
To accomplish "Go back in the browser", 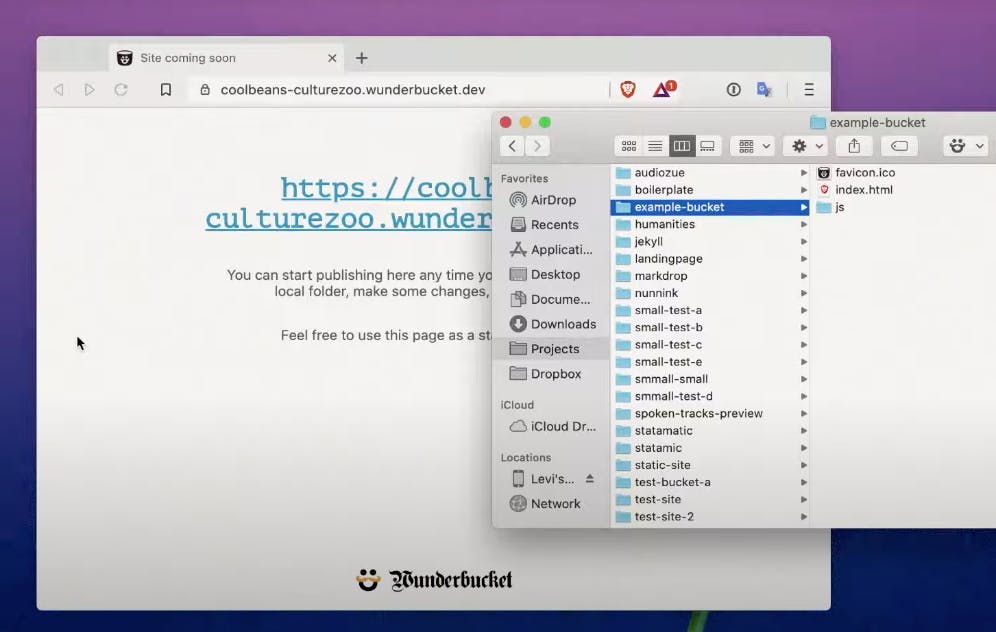I will [x=58, y=90].
